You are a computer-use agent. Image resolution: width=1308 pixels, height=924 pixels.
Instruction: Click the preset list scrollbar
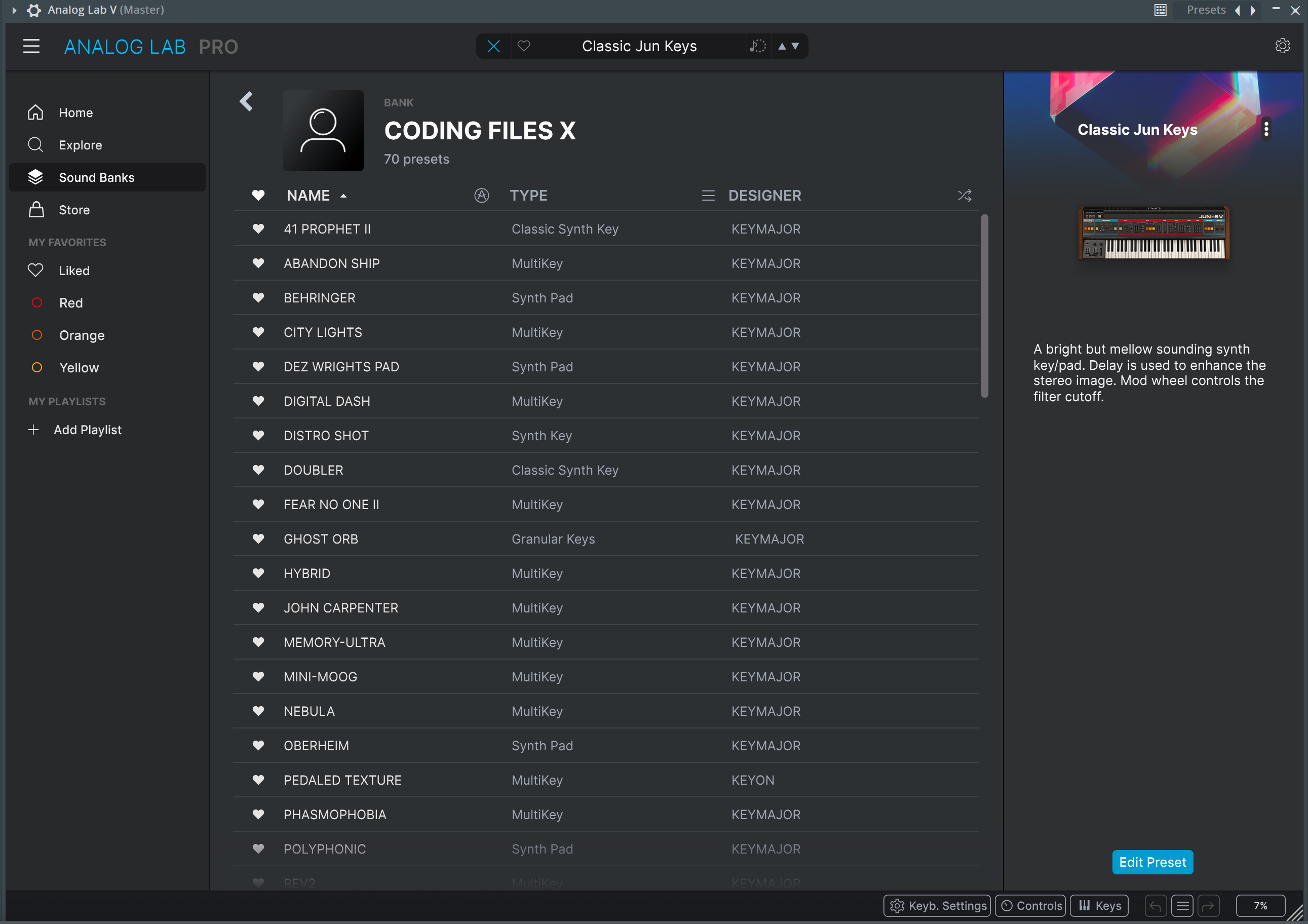click(x=984, y=306)
